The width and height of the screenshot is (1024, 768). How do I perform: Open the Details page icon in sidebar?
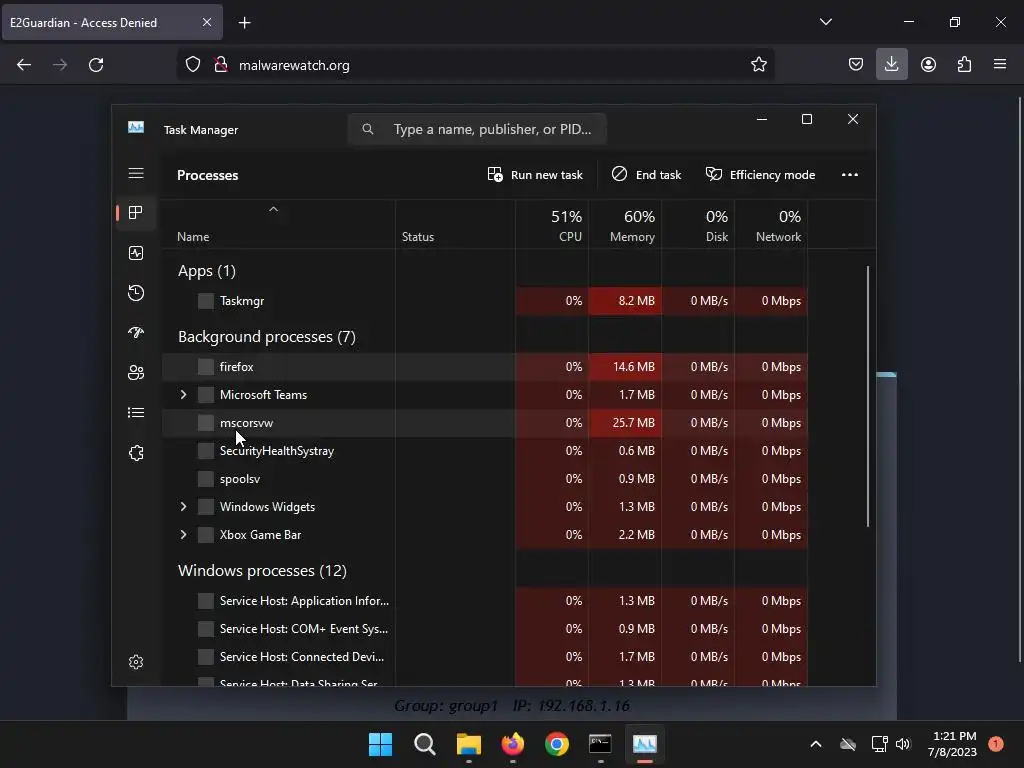(x=136, y=413)
